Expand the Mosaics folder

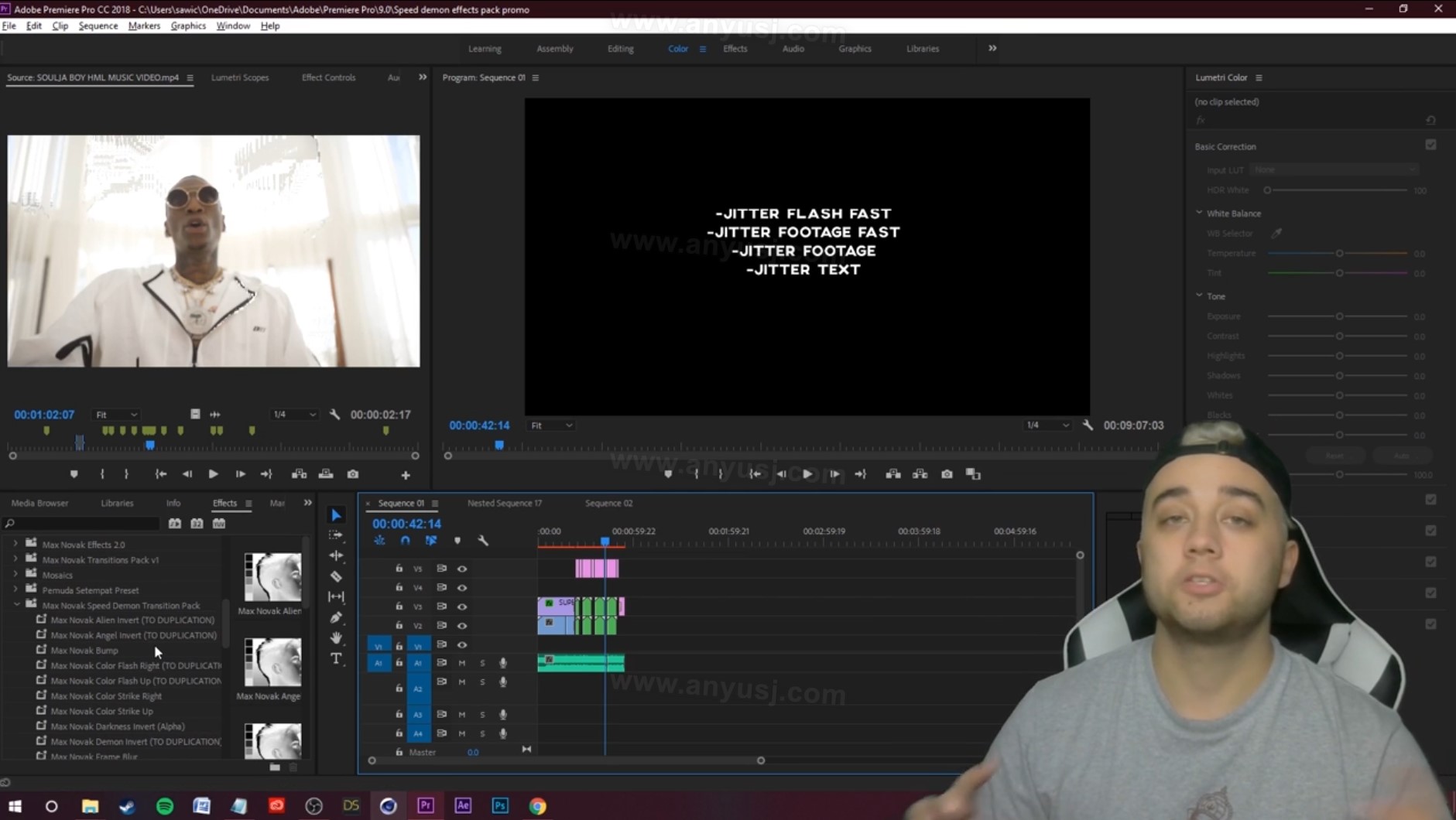15,575
